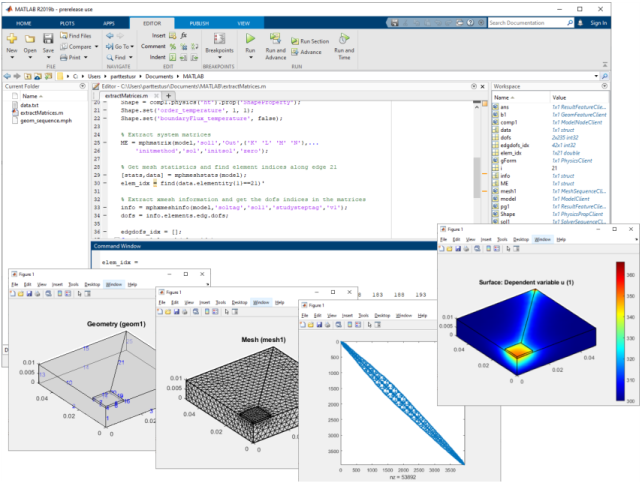
Task: Select the Documents folder in path
Action: pos(159,76)
